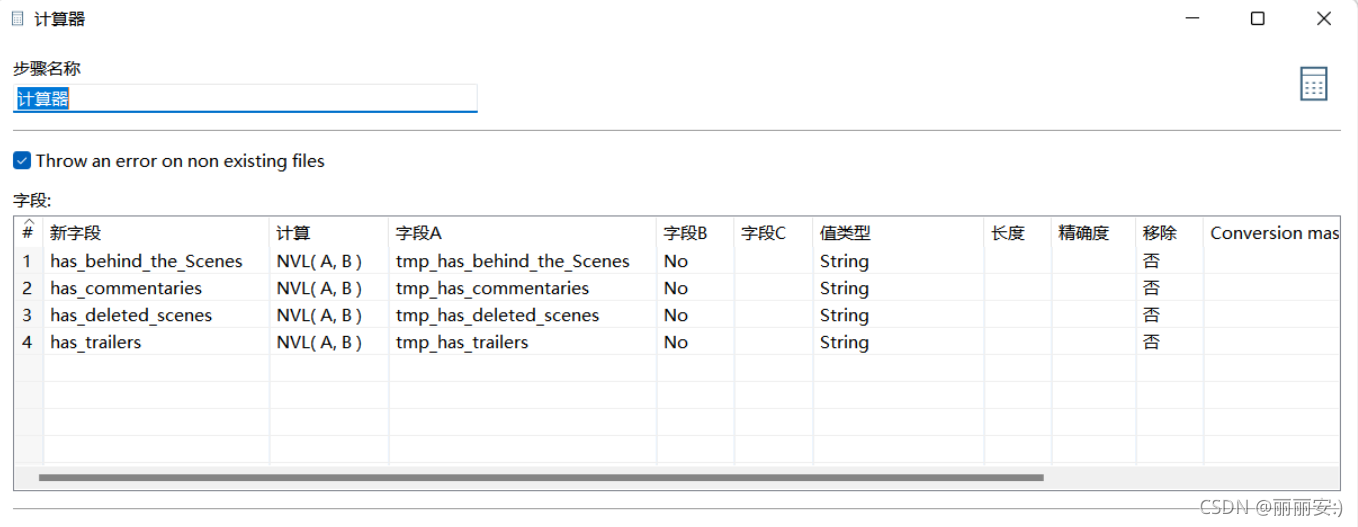Select the has_commentaries cell
Screen dimensions: 1358x527
pos(157,288)
